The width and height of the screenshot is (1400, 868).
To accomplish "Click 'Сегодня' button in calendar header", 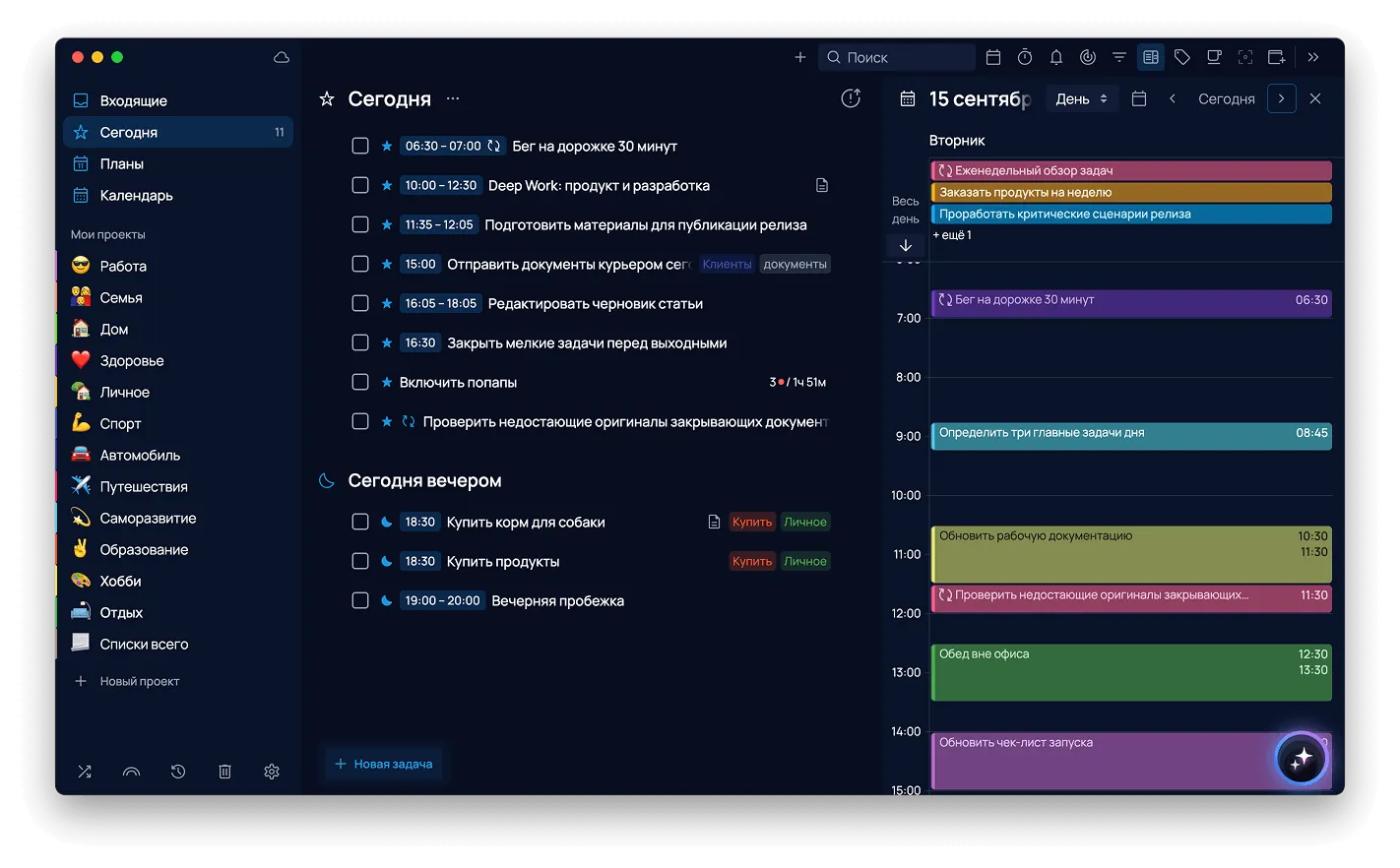I will coord(1227,98).
